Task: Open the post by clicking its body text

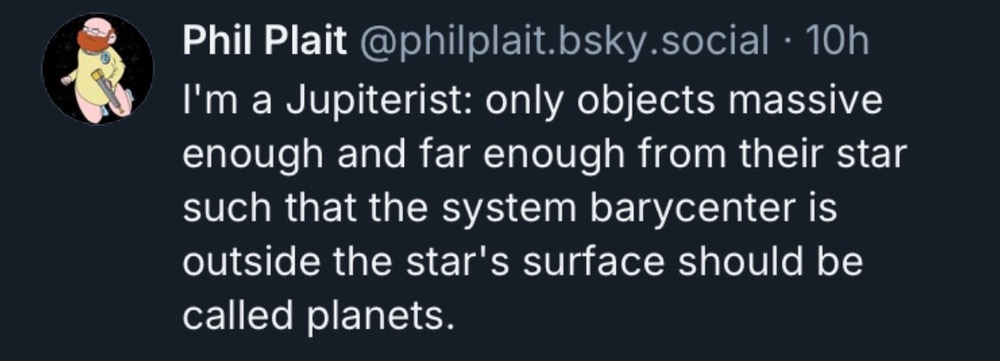Action: coord(544,209)
